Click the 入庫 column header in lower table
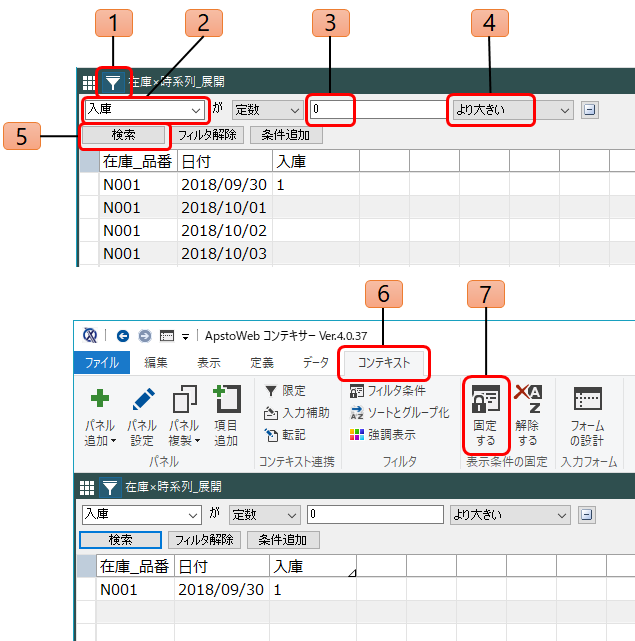 [313, 567]
